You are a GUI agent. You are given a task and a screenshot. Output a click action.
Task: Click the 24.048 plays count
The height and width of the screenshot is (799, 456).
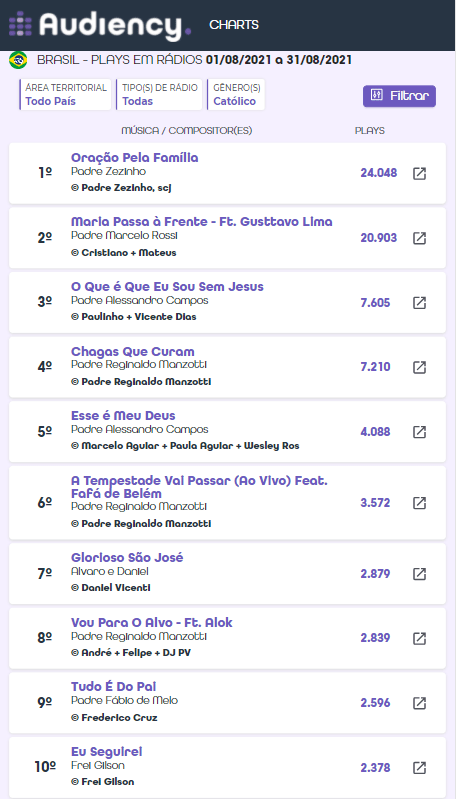[379, 173]
